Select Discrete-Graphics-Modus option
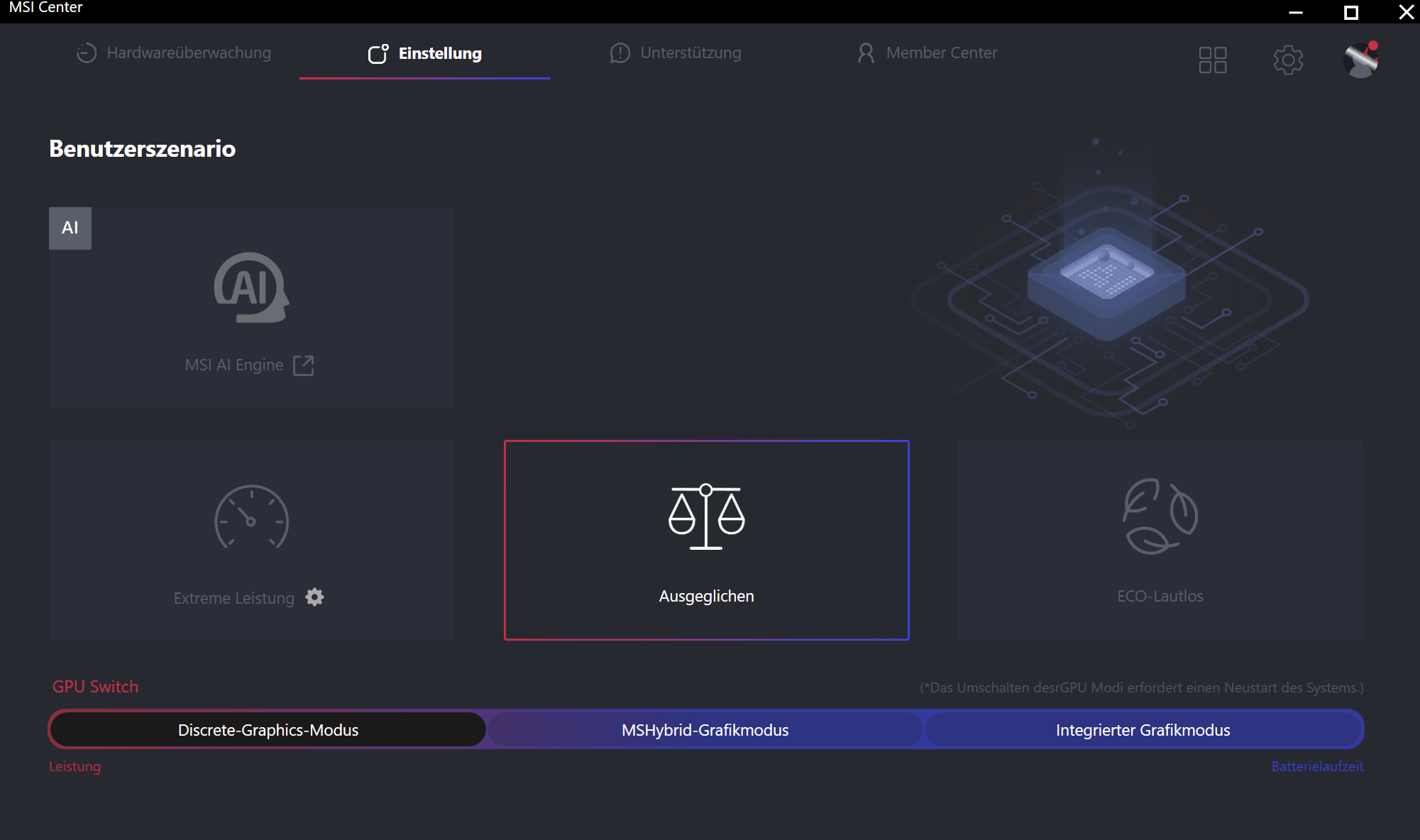Viewport: 1420px width, 840px height. click(268, 730)
